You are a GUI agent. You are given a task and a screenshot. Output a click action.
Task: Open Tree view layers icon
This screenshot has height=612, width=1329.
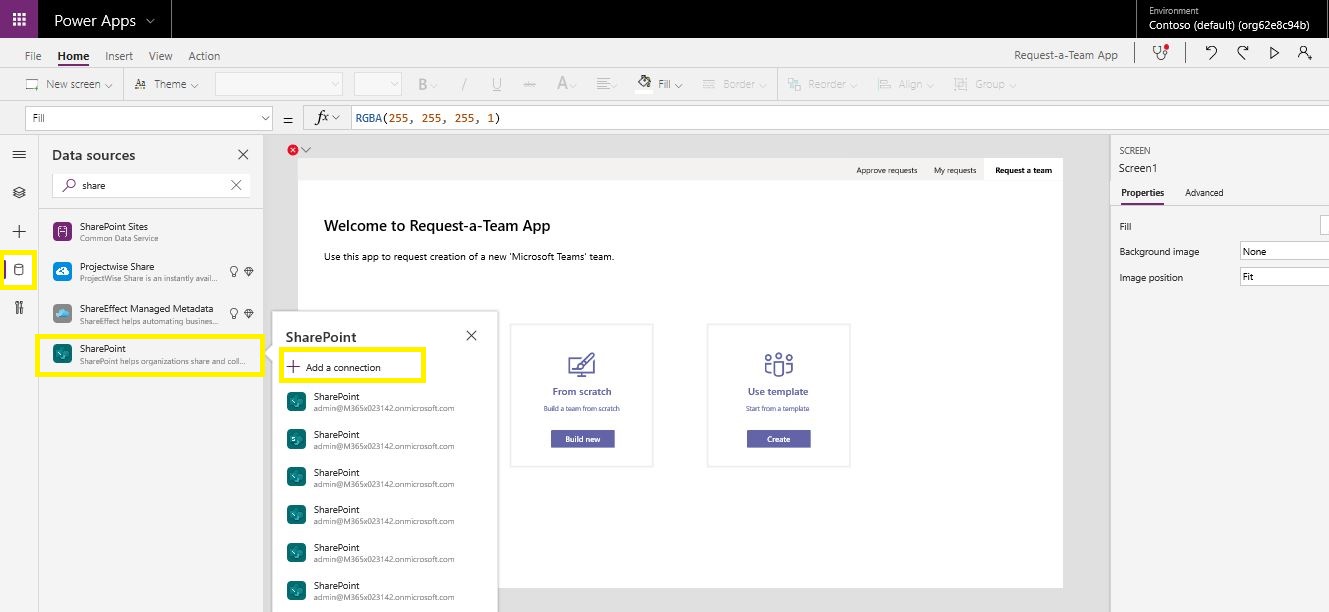tap(19, 192)
